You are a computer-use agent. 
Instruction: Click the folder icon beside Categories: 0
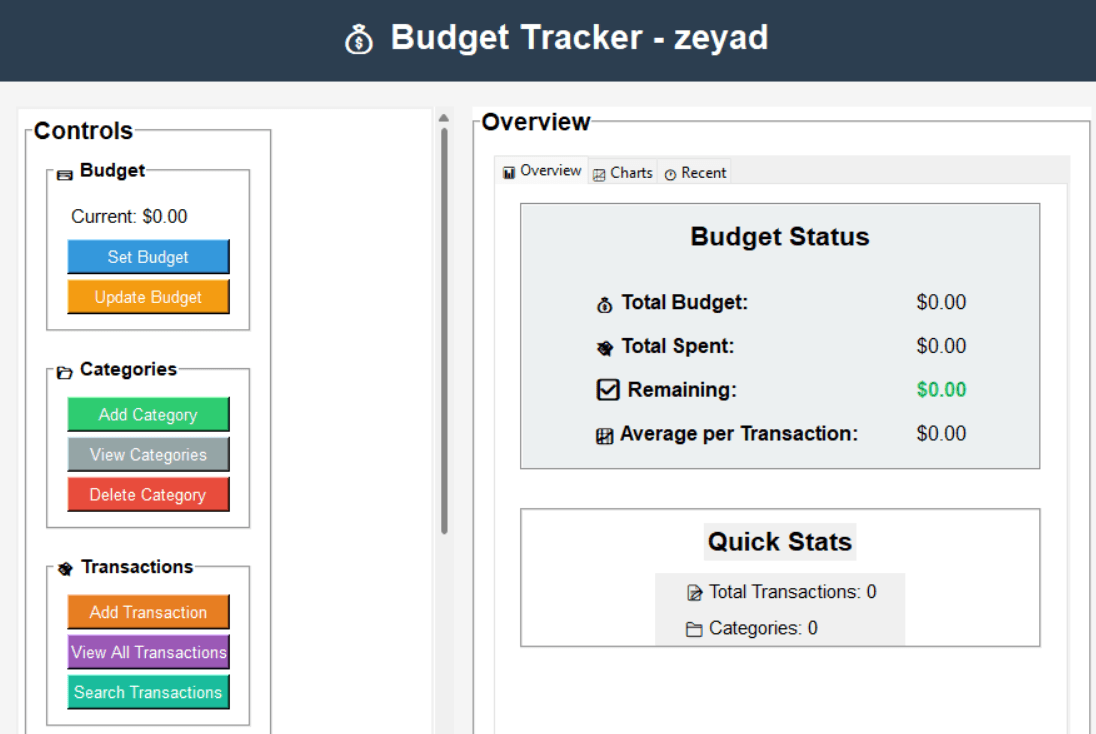pos(694,629)
